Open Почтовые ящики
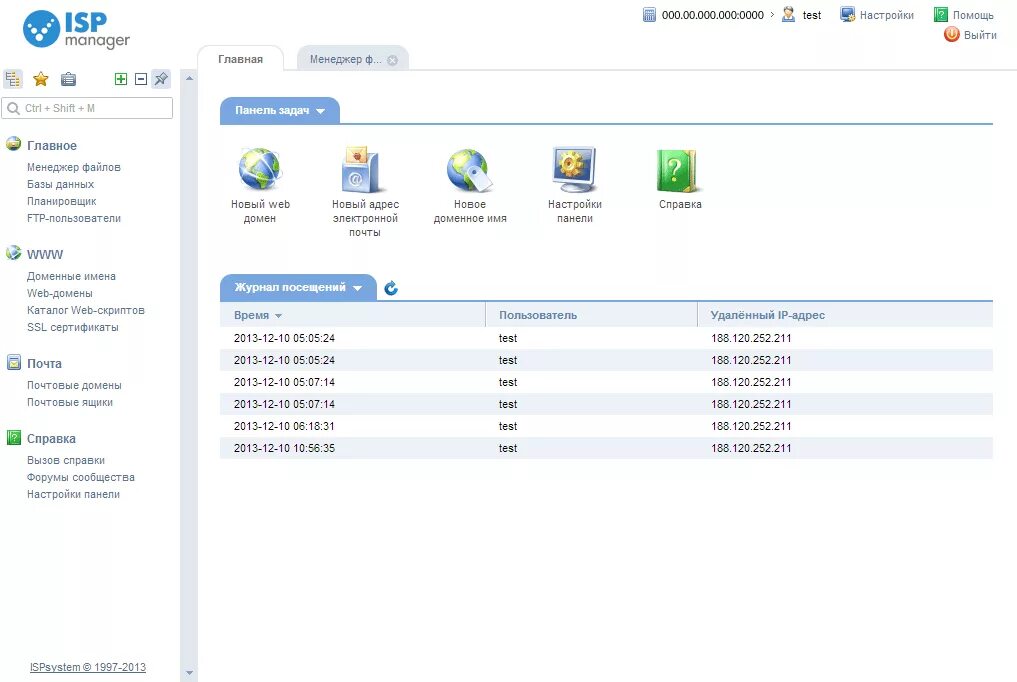The height and width of the screenshot is (682, 1017). [70, 402]
